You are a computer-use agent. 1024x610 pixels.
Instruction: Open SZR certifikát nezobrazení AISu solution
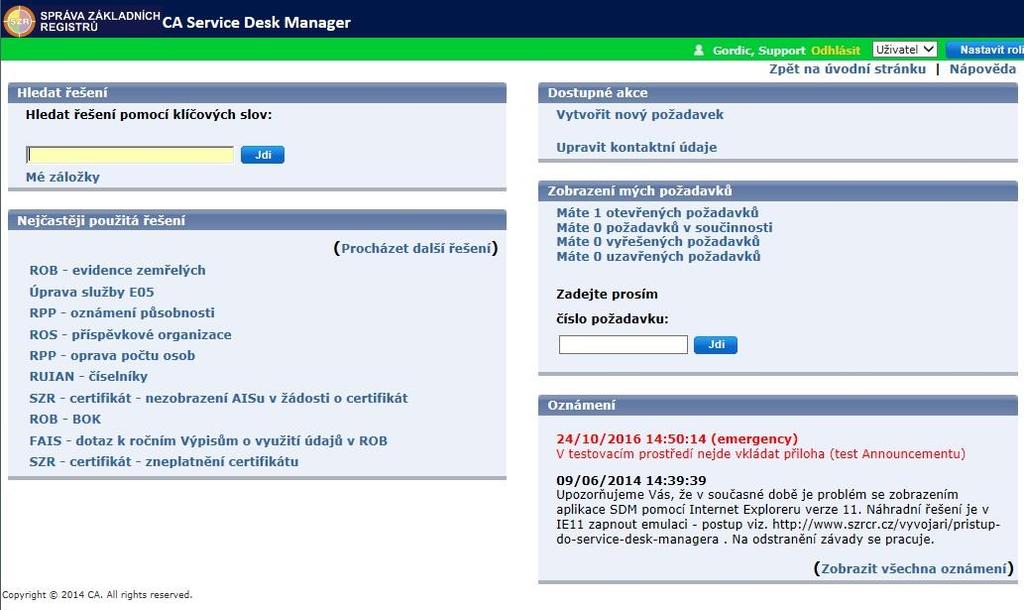(219, 398)
